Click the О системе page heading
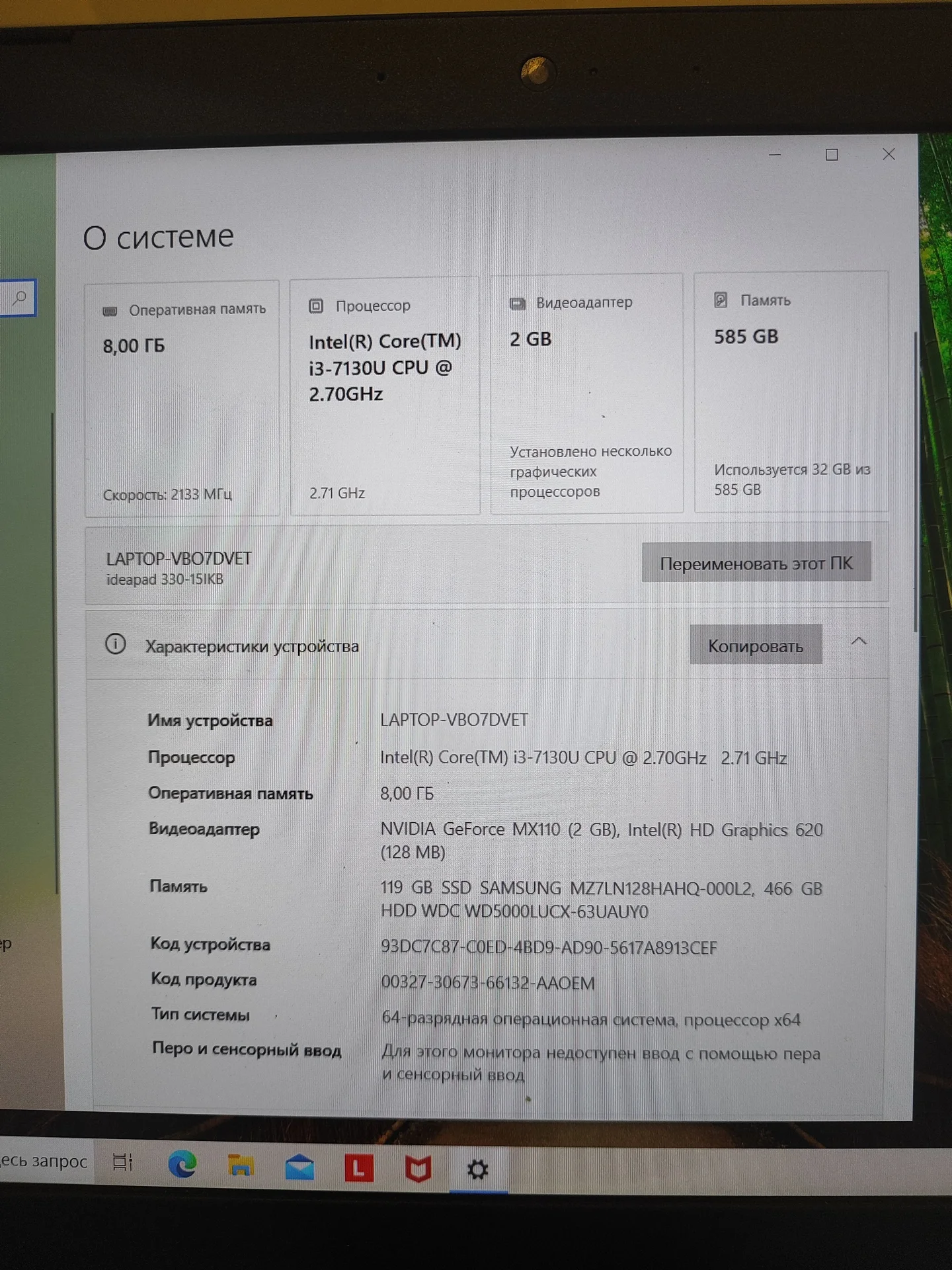Image resolution: width=952 pixels, height=1270 pixels. point(159,237)
